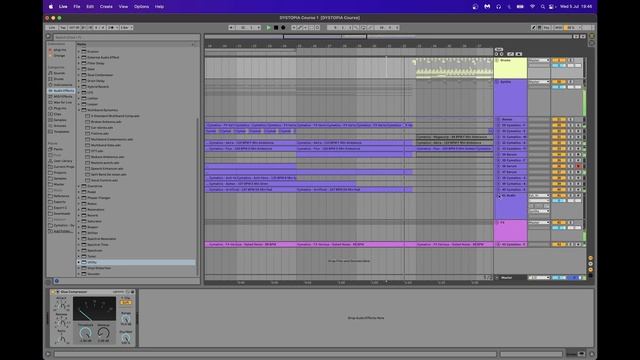Click arrangement overview bar at top

click(x=388, y=37)
